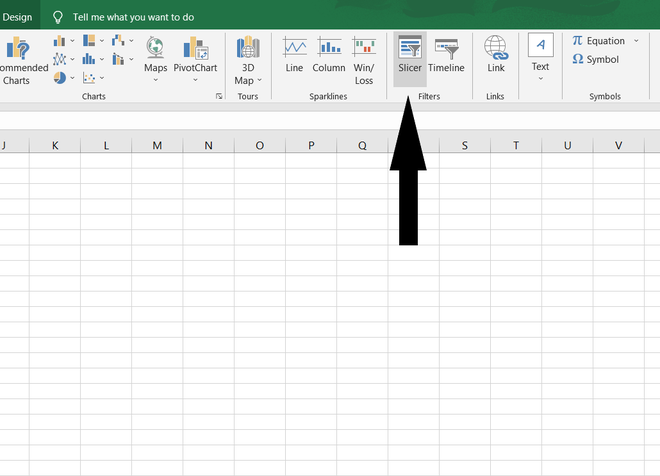Select column P header
Image resolution: width=660 pixels, height=476 pixels.
click(311, 146)
